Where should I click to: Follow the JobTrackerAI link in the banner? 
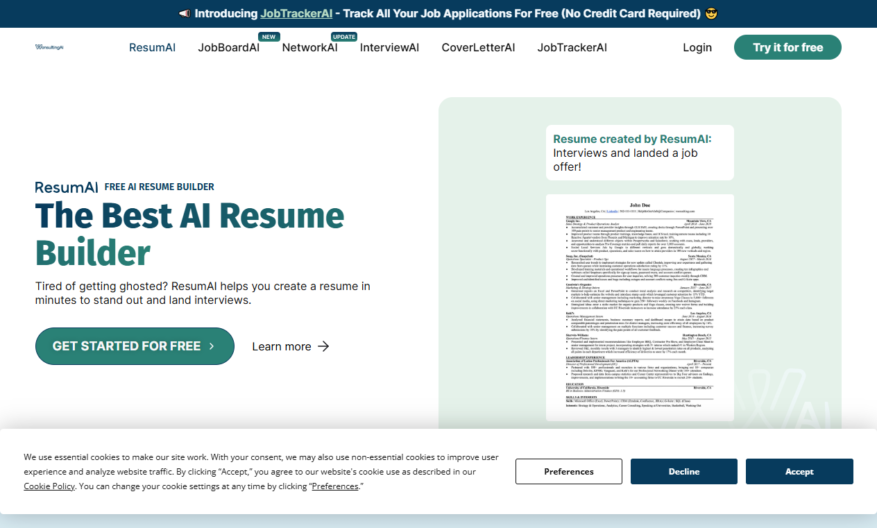[x=296, y=13]
